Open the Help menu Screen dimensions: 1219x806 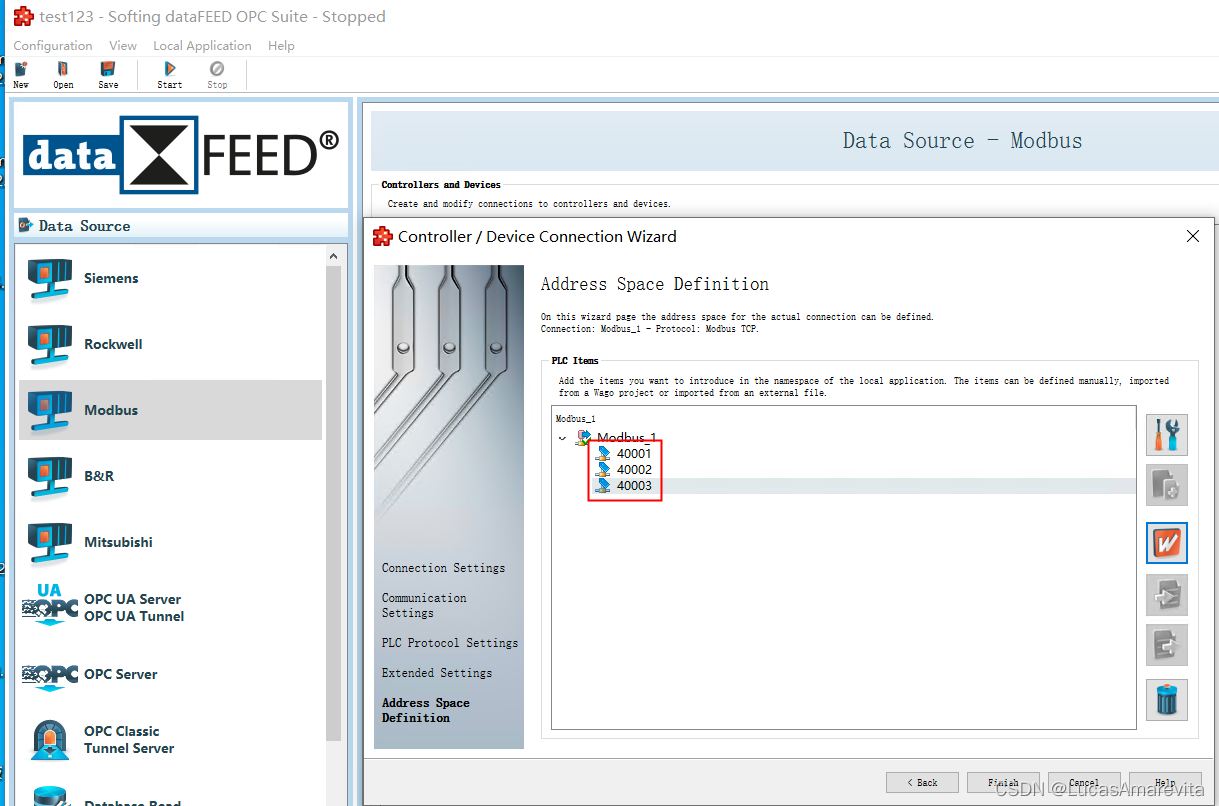click(281, 46)
